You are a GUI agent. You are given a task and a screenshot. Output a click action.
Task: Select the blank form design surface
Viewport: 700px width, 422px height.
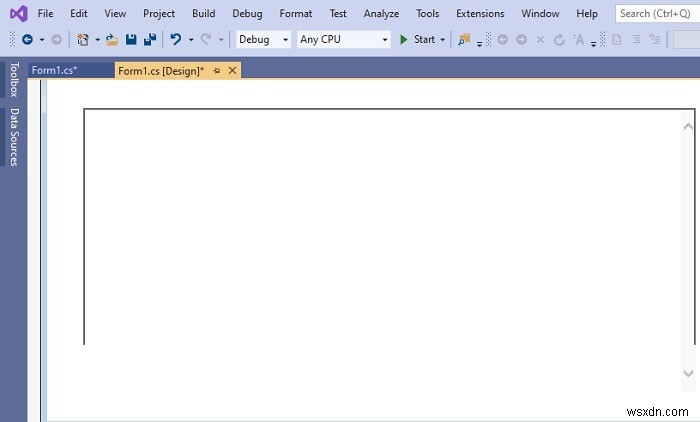pyautogui.click(x=383, y=227)
